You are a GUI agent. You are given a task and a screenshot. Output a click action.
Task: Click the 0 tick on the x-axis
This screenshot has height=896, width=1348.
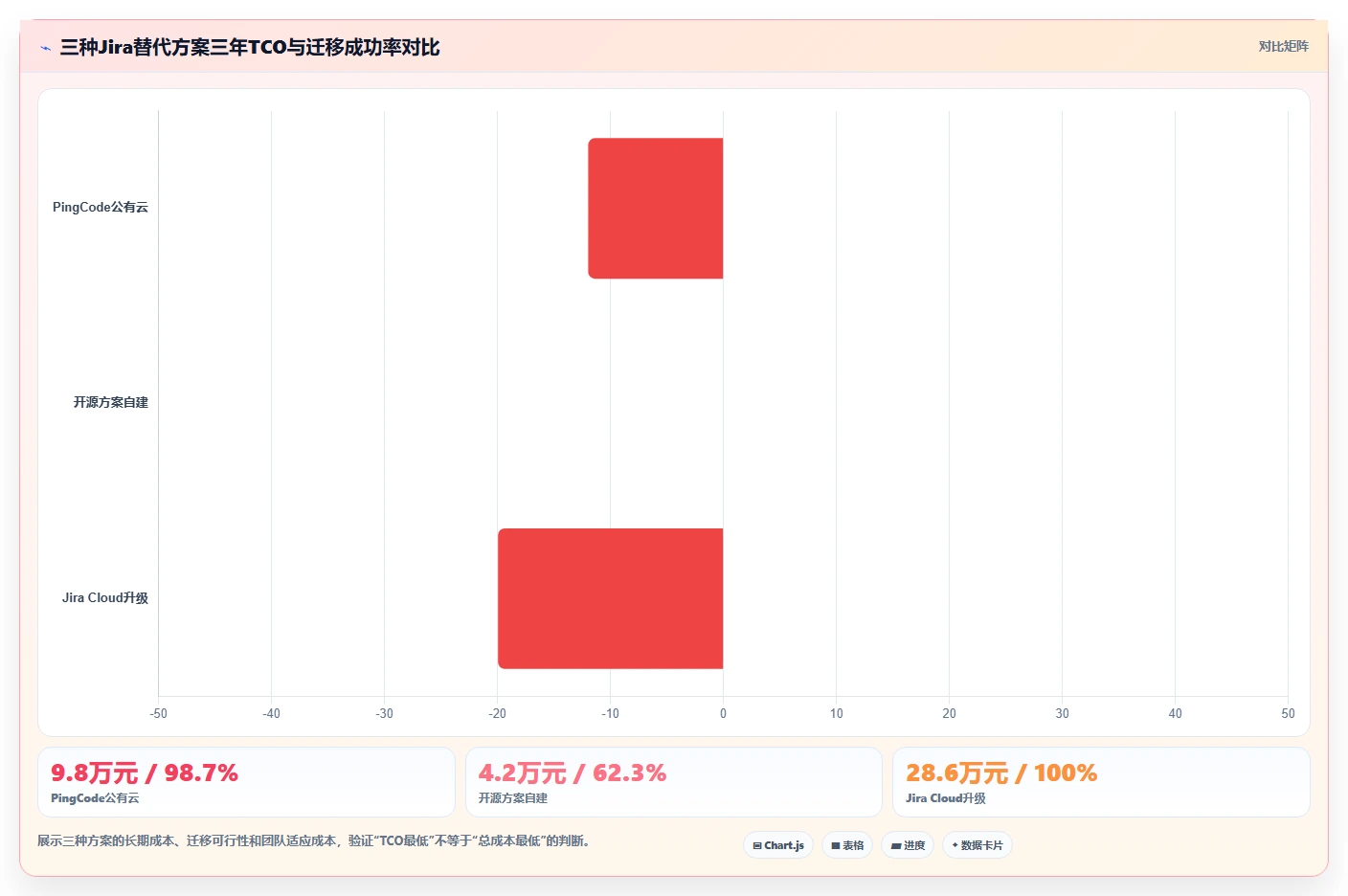(723, 714)
